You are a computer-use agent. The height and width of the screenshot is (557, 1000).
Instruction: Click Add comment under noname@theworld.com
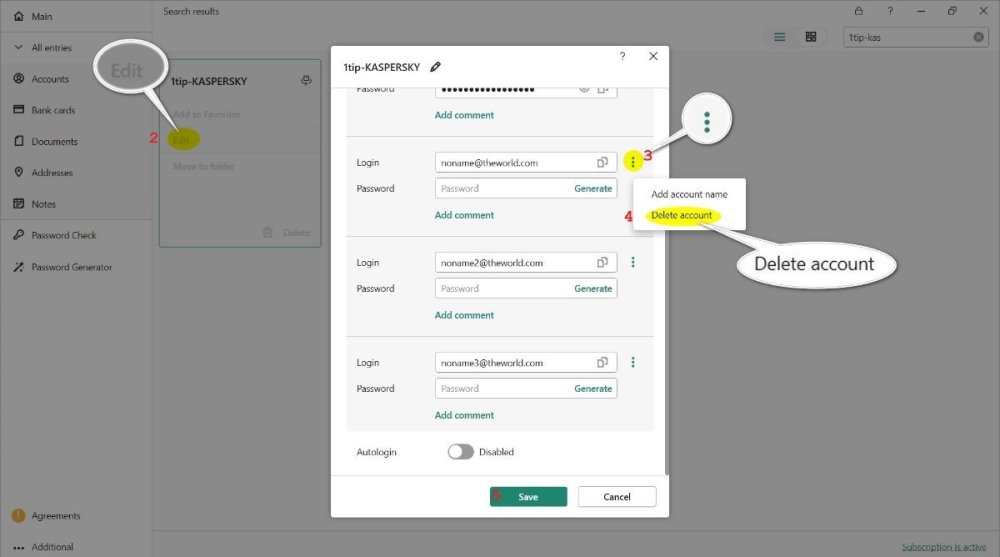pyautogui.click(x=464, y=215)
